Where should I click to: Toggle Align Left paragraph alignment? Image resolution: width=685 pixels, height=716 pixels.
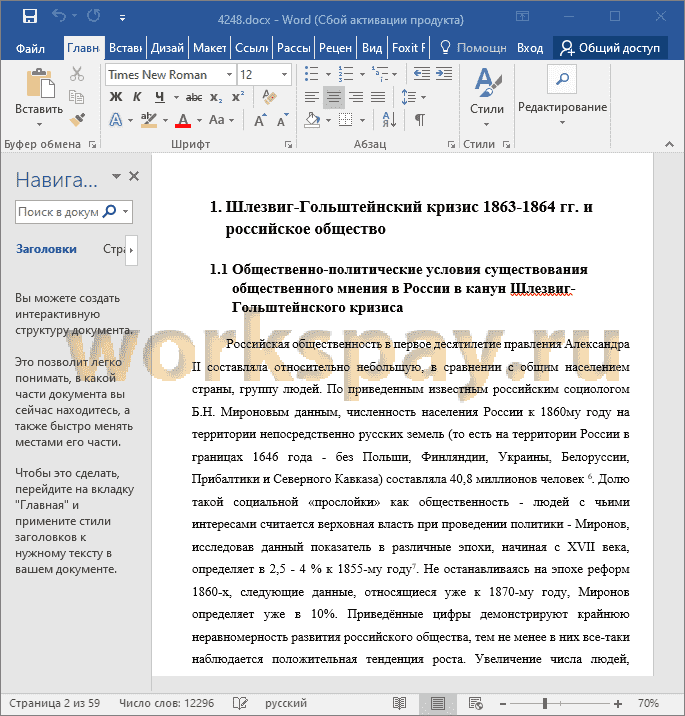click(x=312, y=97)
